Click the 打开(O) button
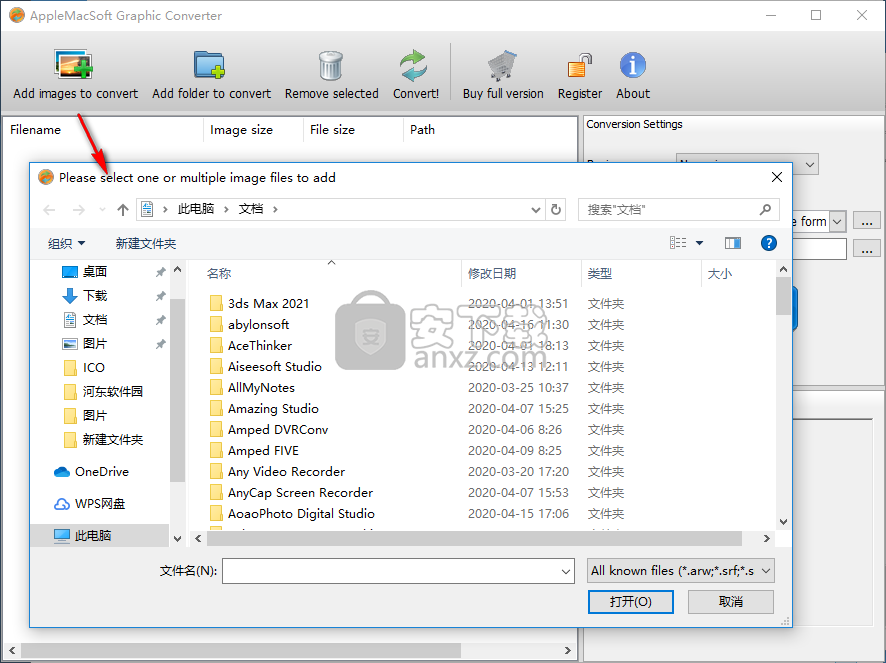 tap(631, 602)
